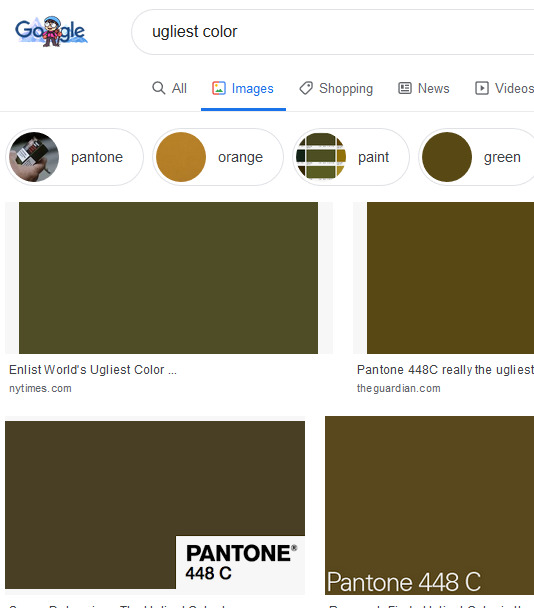Filter results by the paint chip
This screenshot has width=534, height=608.
tap(351, 157)
